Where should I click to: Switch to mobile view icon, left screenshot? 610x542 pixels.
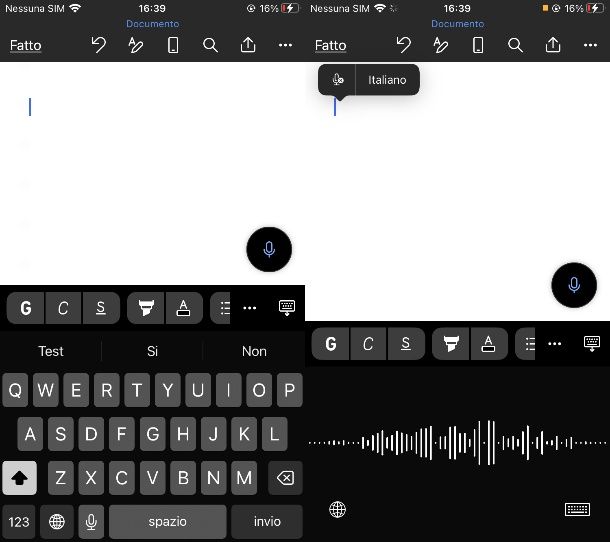(x=173, y=45)
